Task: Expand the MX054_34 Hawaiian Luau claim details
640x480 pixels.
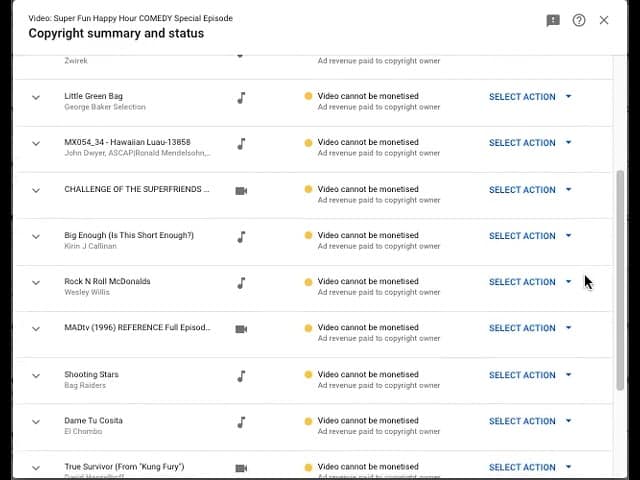Action: click(x=36, y=144)
